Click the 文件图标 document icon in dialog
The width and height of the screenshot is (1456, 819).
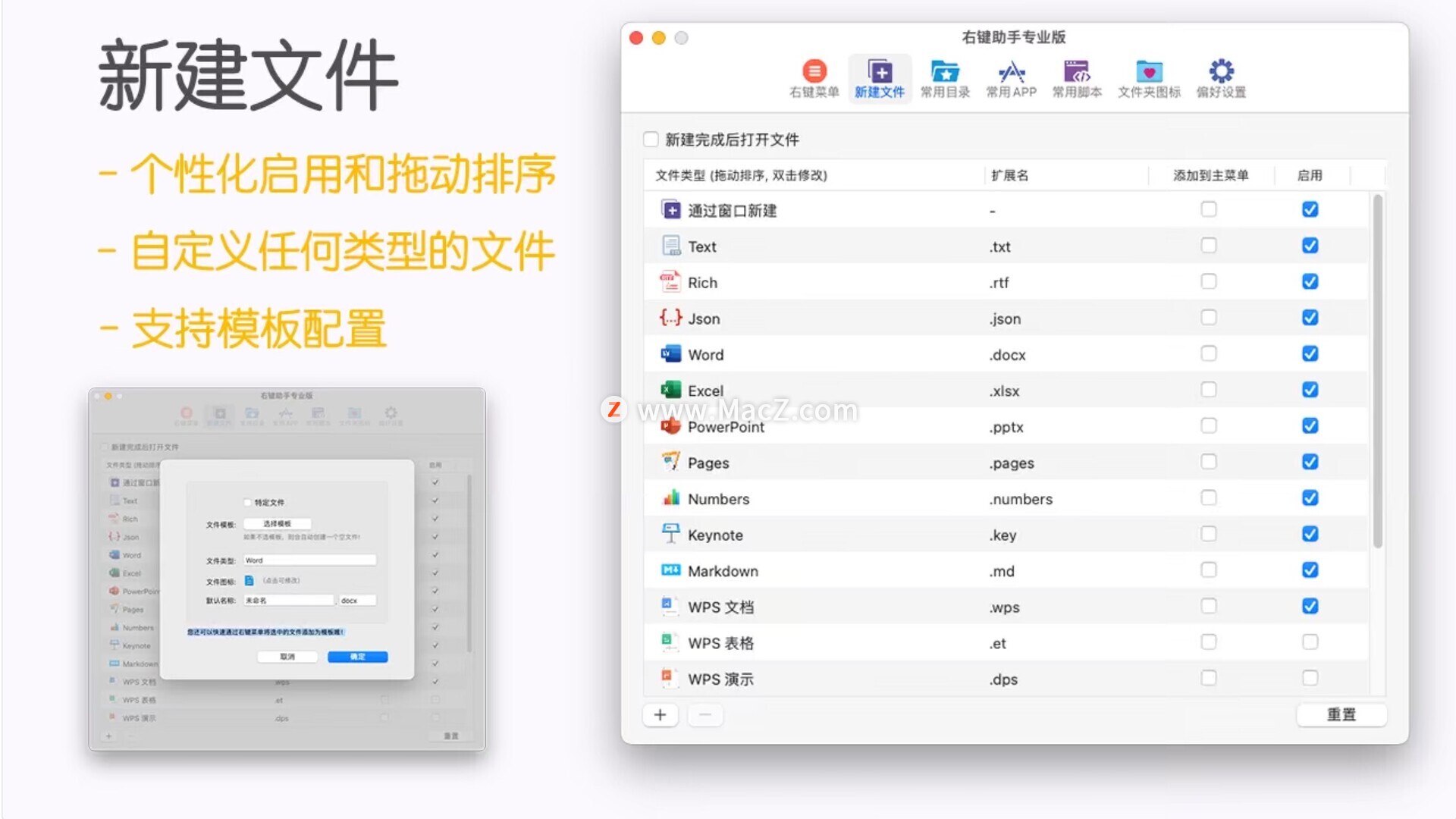[249, 580]
